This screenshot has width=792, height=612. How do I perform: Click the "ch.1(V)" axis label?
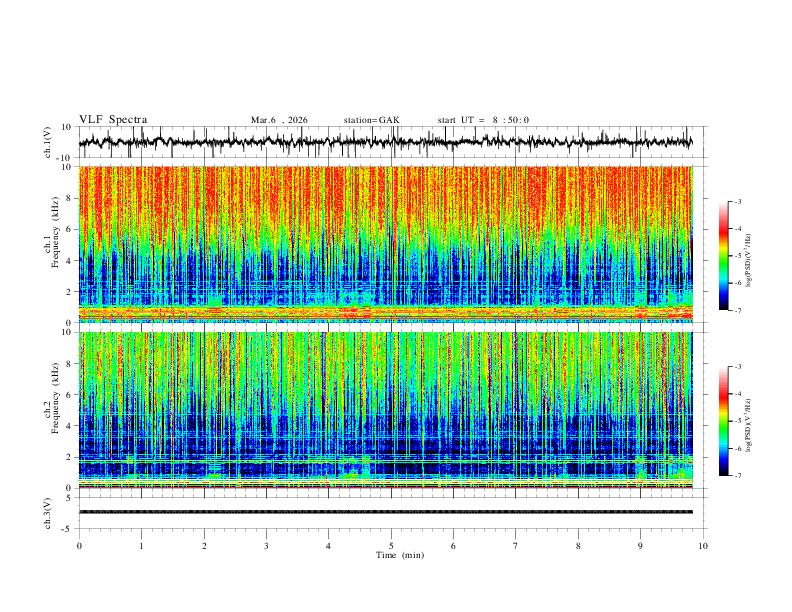pos(48,142)
